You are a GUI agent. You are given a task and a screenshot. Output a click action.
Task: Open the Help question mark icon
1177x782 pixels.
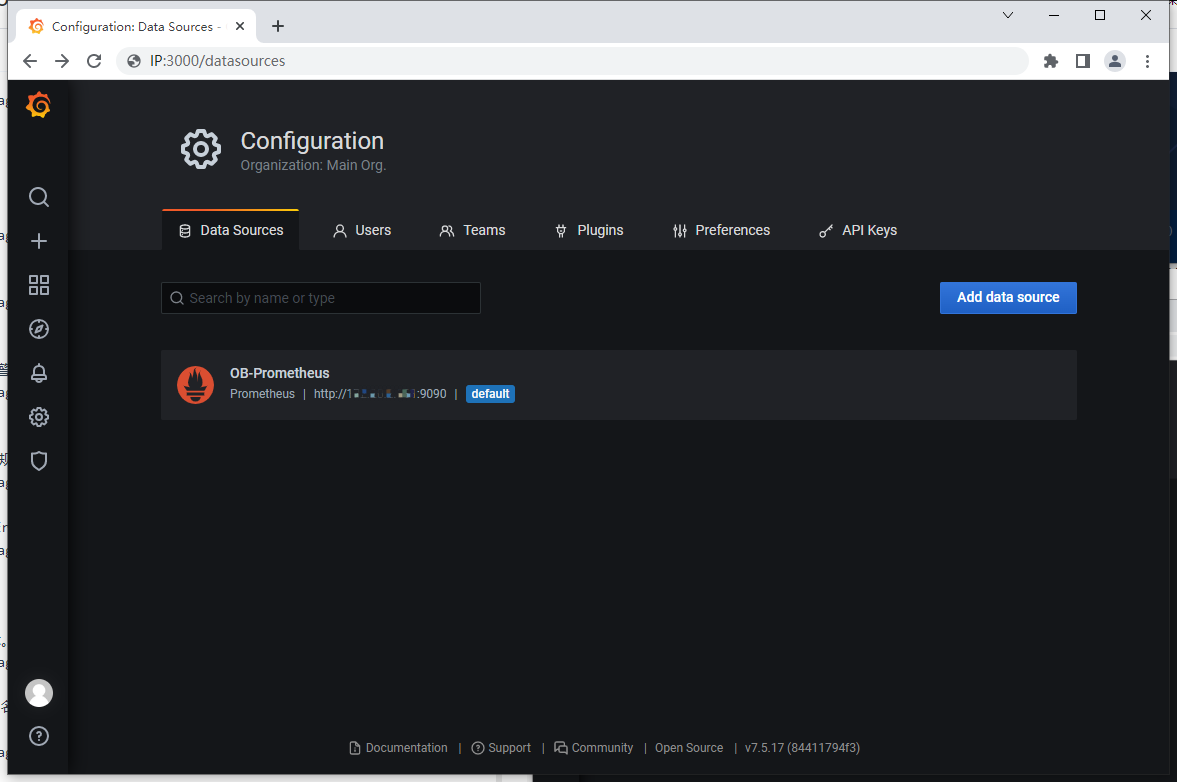point(39,736)
